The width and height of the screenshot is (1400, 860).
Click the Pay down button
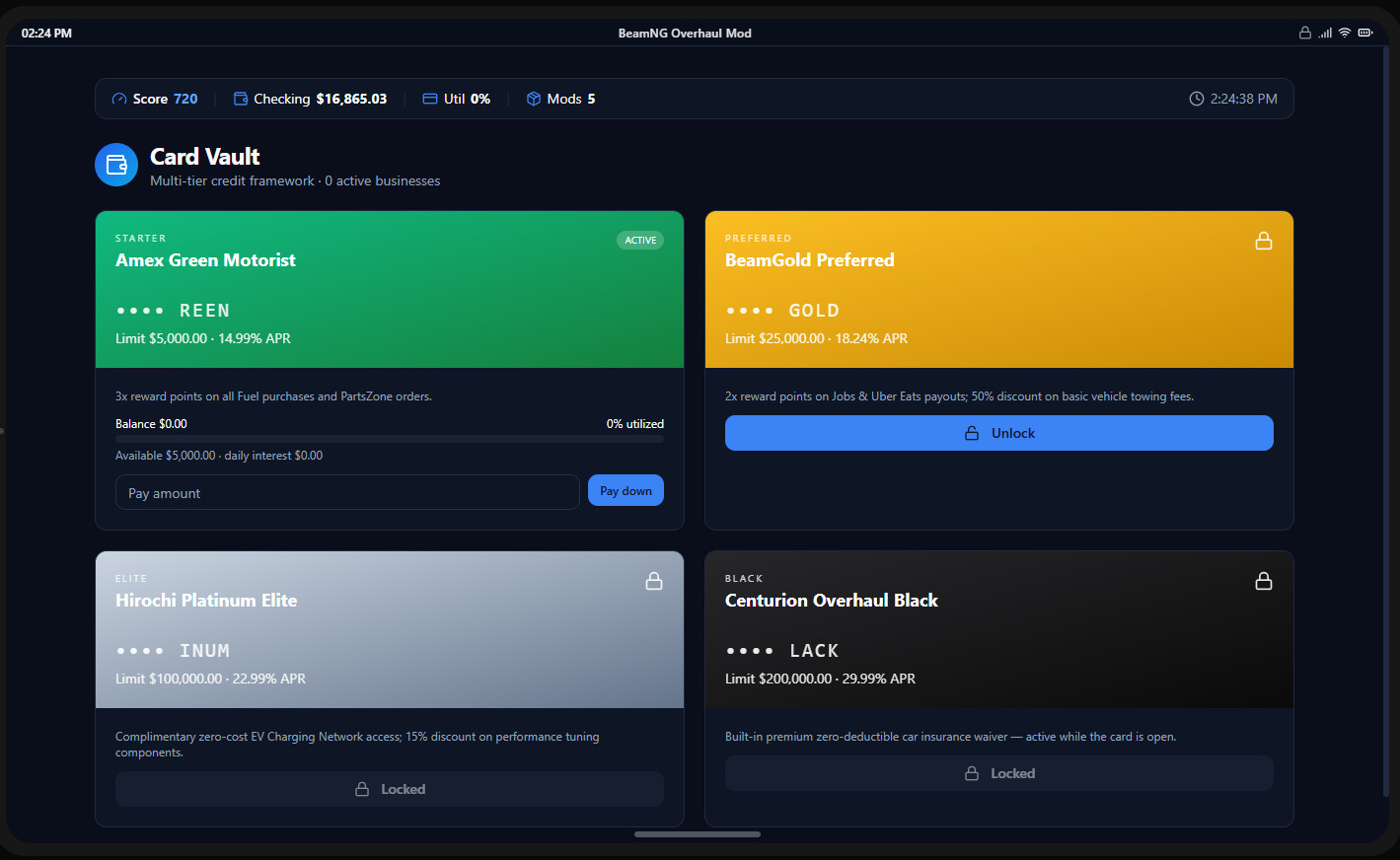[626, 490]
